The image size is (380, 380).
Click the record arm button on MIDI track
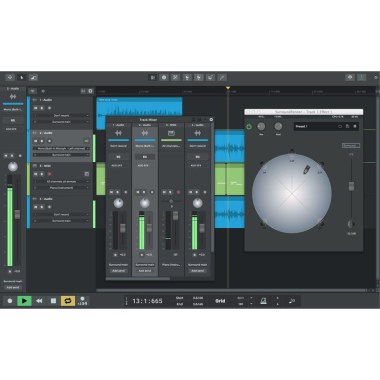click(x=49, y=174)
